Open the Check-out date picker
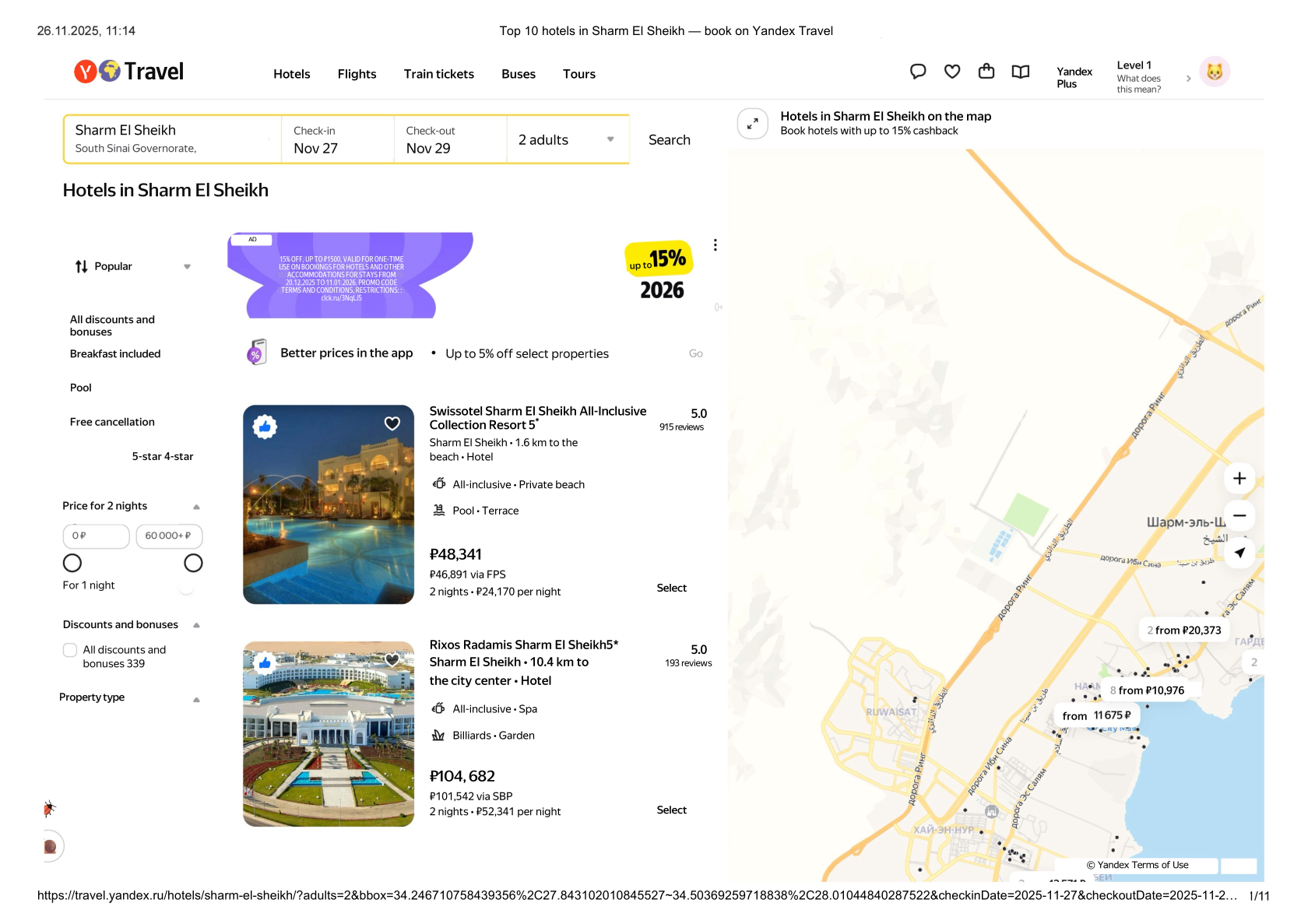This screenshot has height=924, width=1308. coord(450,140)
